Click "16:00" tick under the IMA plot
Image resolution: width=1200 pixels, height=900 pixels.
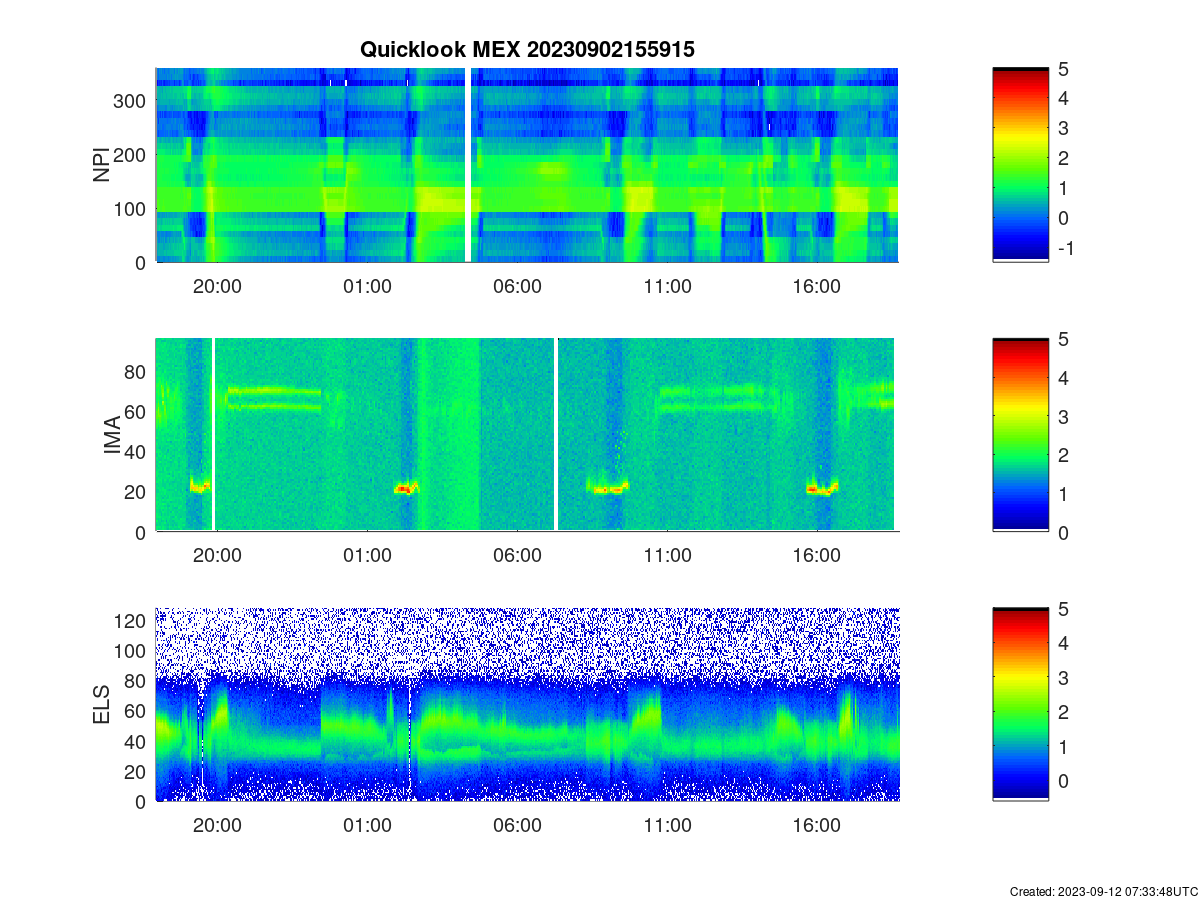tap(817, 556)
